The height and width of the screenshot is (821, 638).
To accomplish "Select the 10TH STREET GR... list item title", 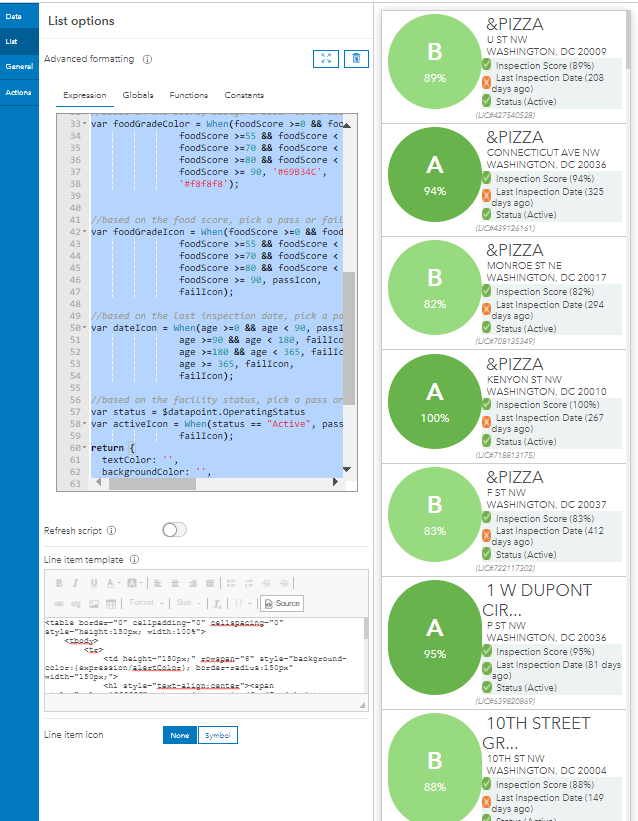I will pyautogui.click(x=536, y=733).
